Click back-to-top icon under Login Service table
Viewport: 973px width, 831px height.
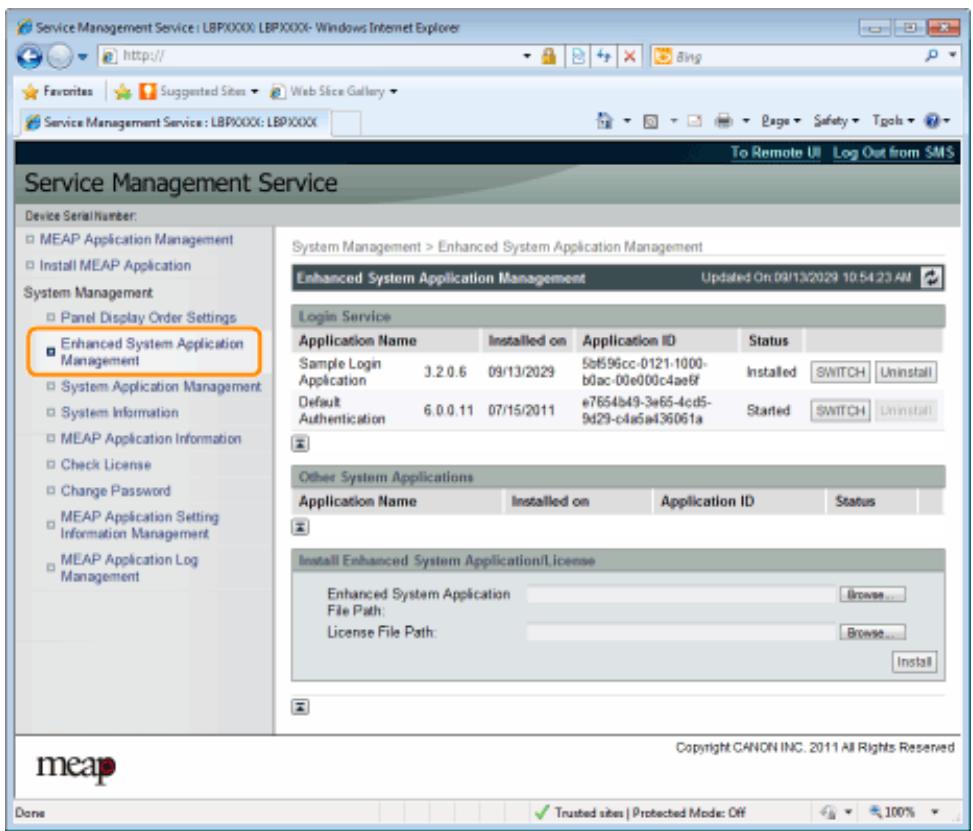click(300, 444)
